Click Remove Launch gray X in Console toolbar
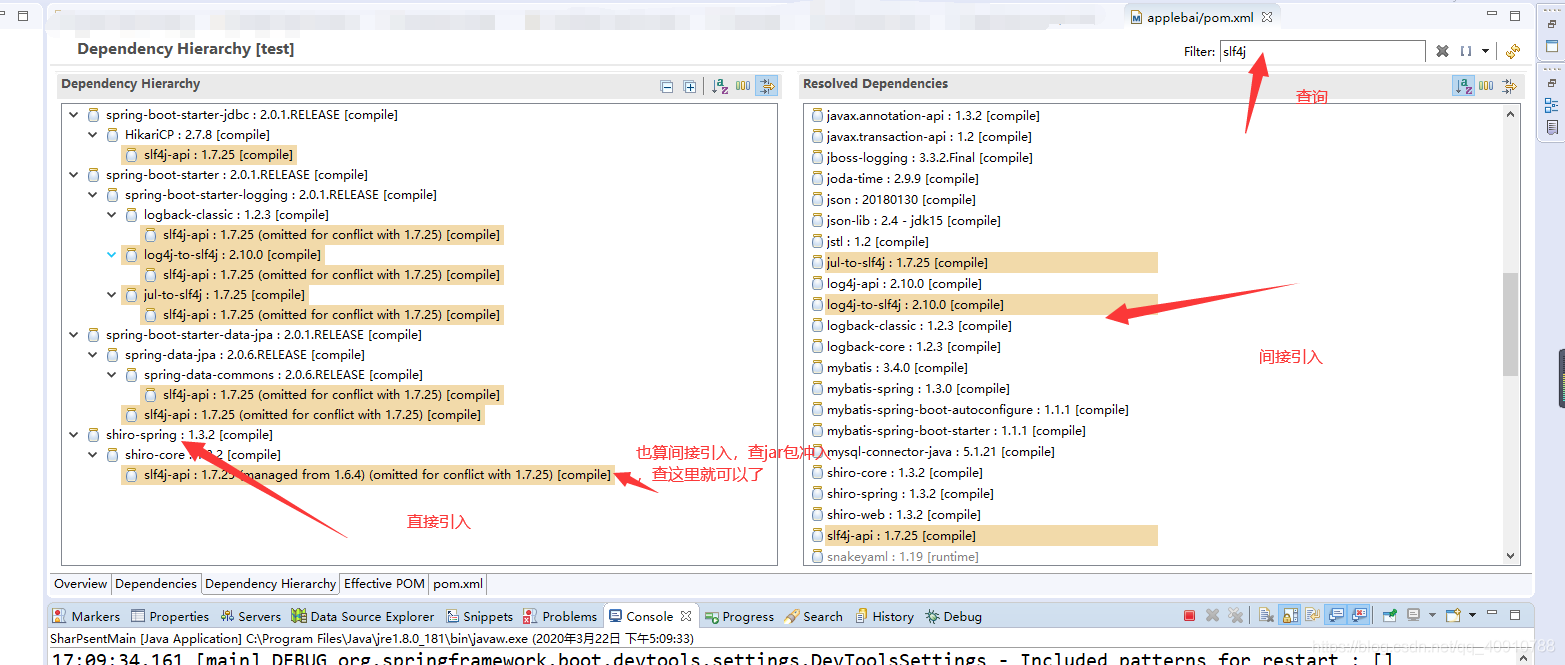Image resolution: width=1565 pixels, height=665 pixels. click(x=1212, y=615)
